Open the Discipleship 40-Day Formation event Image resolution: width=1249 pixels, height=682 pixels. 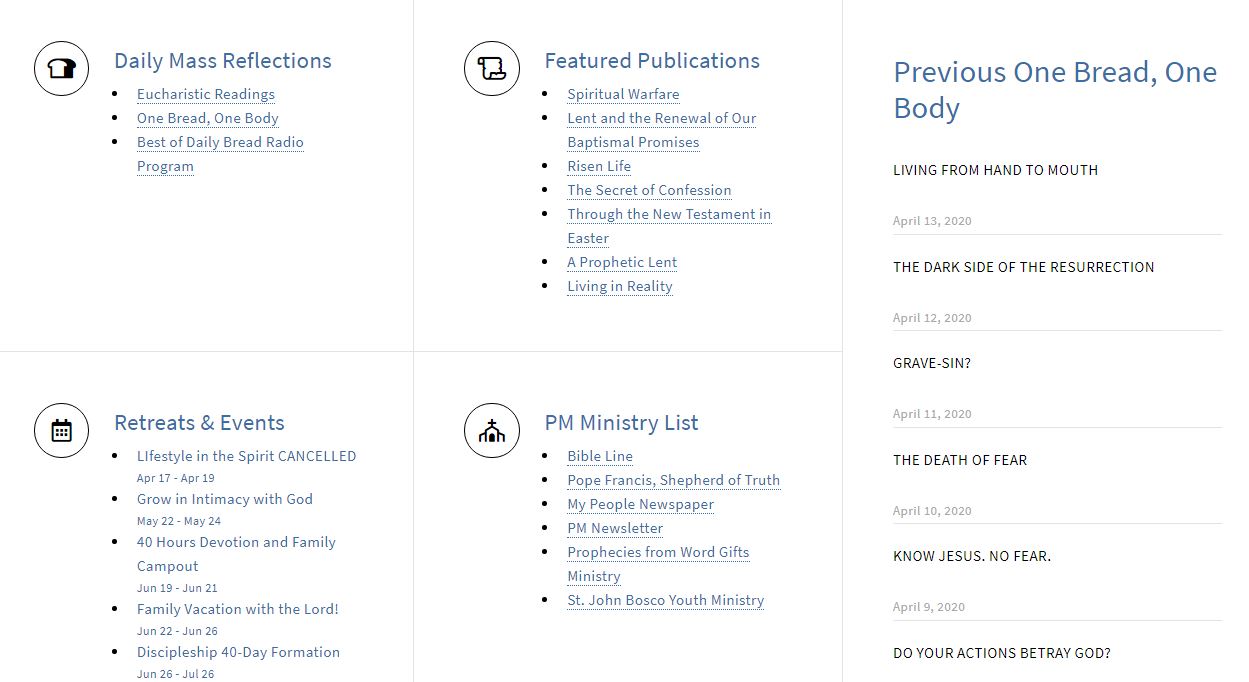click(x=238, y=652)
